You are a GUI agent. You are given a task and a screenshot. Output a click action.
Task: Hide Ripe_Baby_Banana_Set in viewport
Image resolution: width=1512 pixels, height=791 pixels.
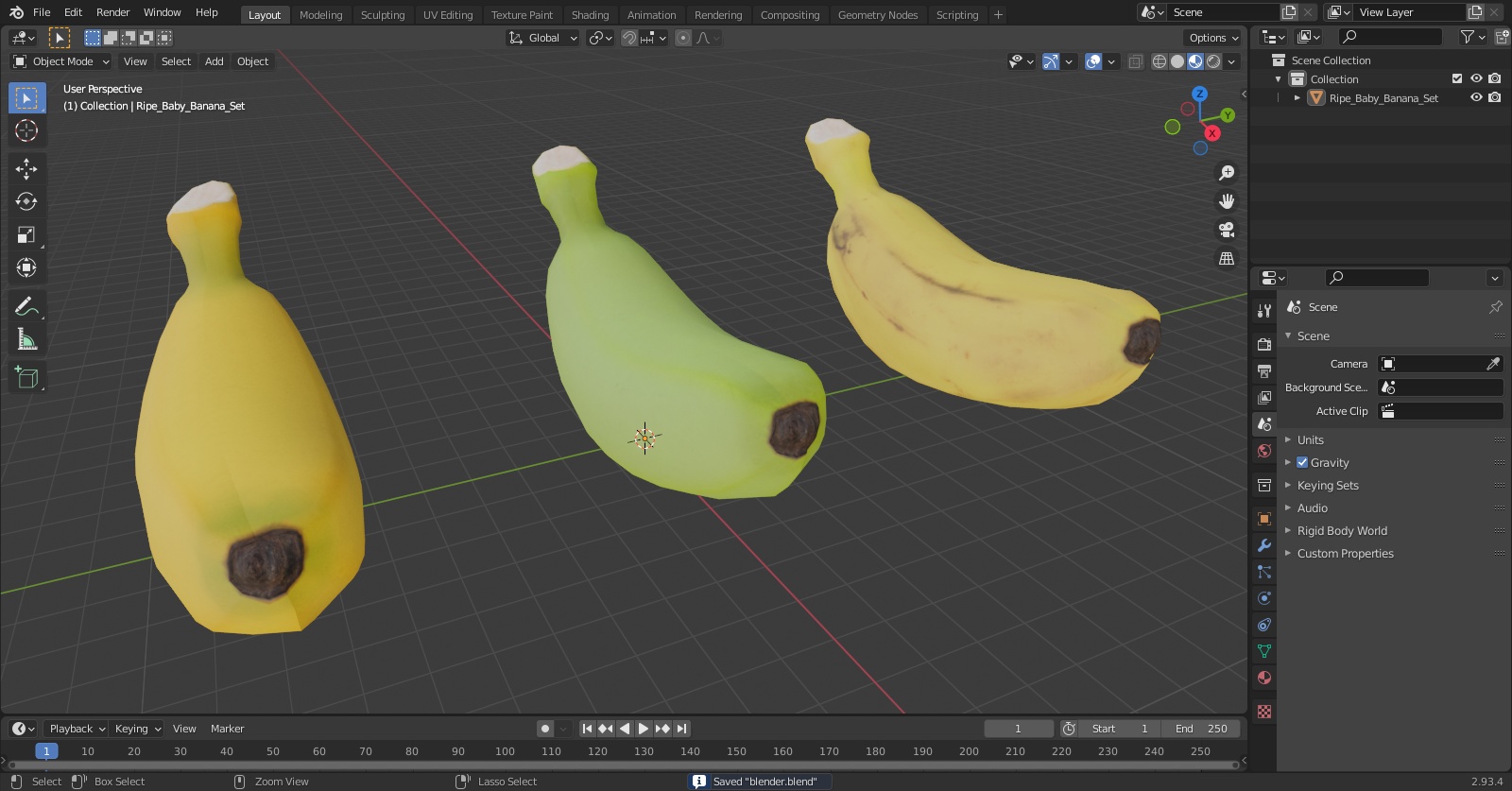tap(1476, 97)
